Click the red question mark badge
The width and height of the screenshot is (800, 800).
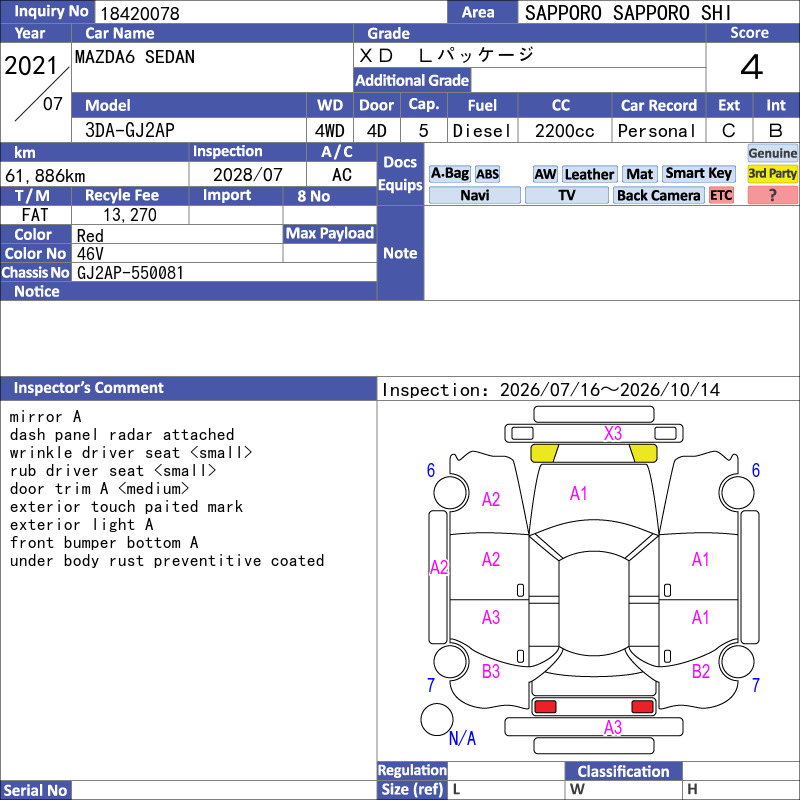pyautogui.click(x=772, y=195)
